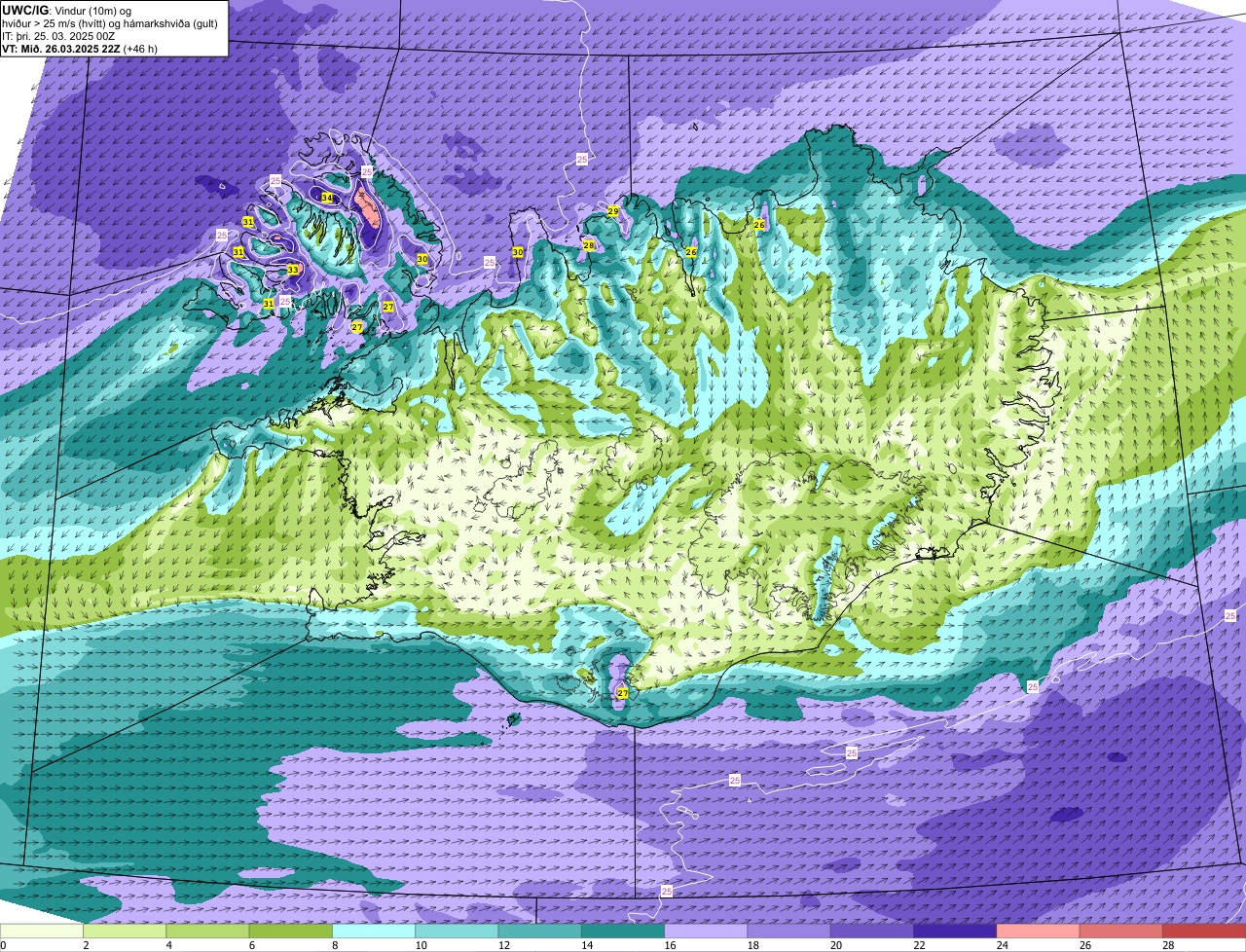Click the number 20 on the legend scale
Screen dimensions: 1246x952
(836, 945)
